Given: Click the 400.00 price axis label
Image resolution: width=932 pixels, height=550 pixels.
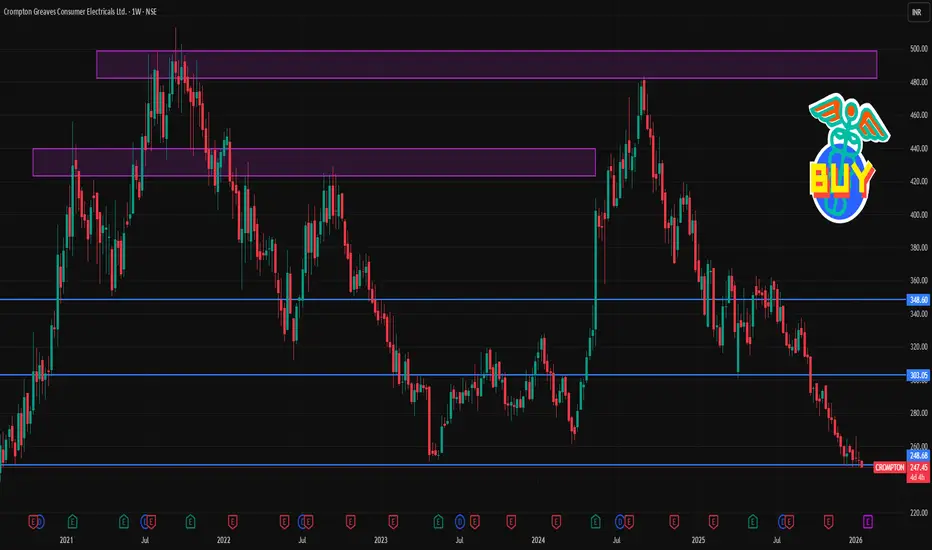Looking at the screenshot, I should point(918,215).
